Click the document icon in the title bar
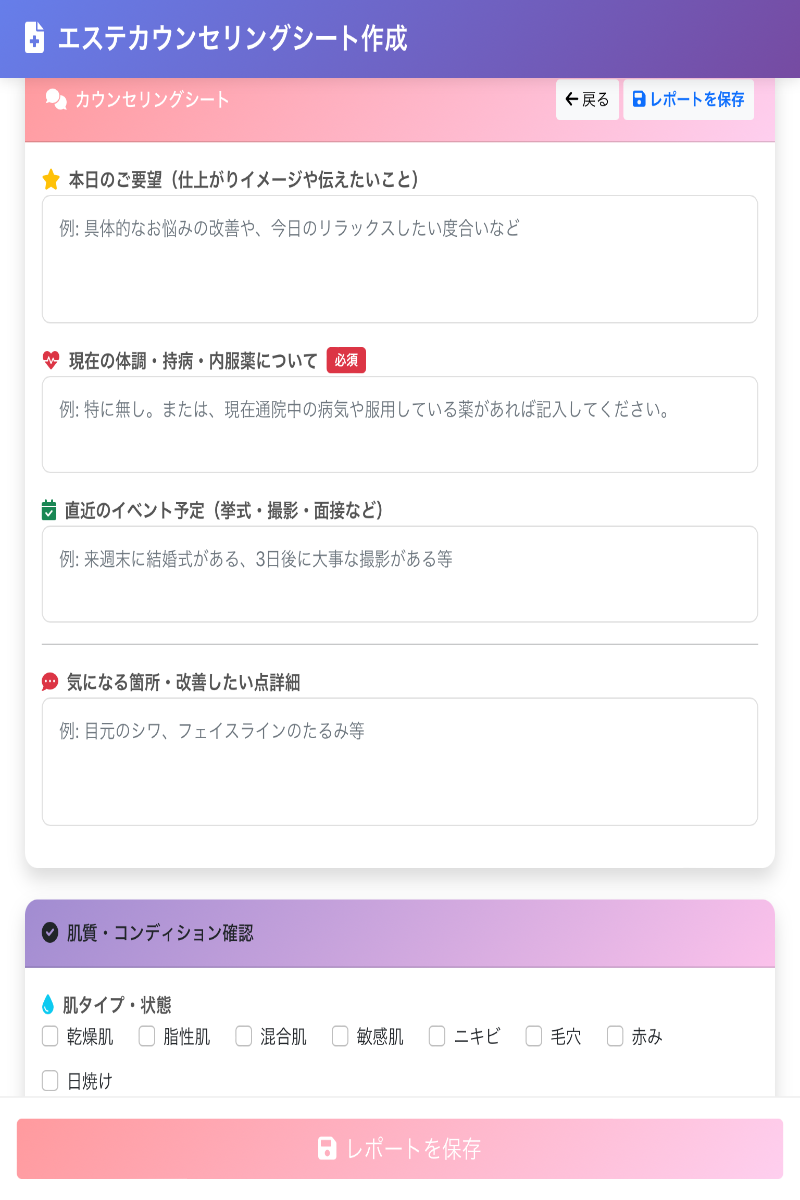The height and width of the screenshot is (1200, 800). [32, 38]
